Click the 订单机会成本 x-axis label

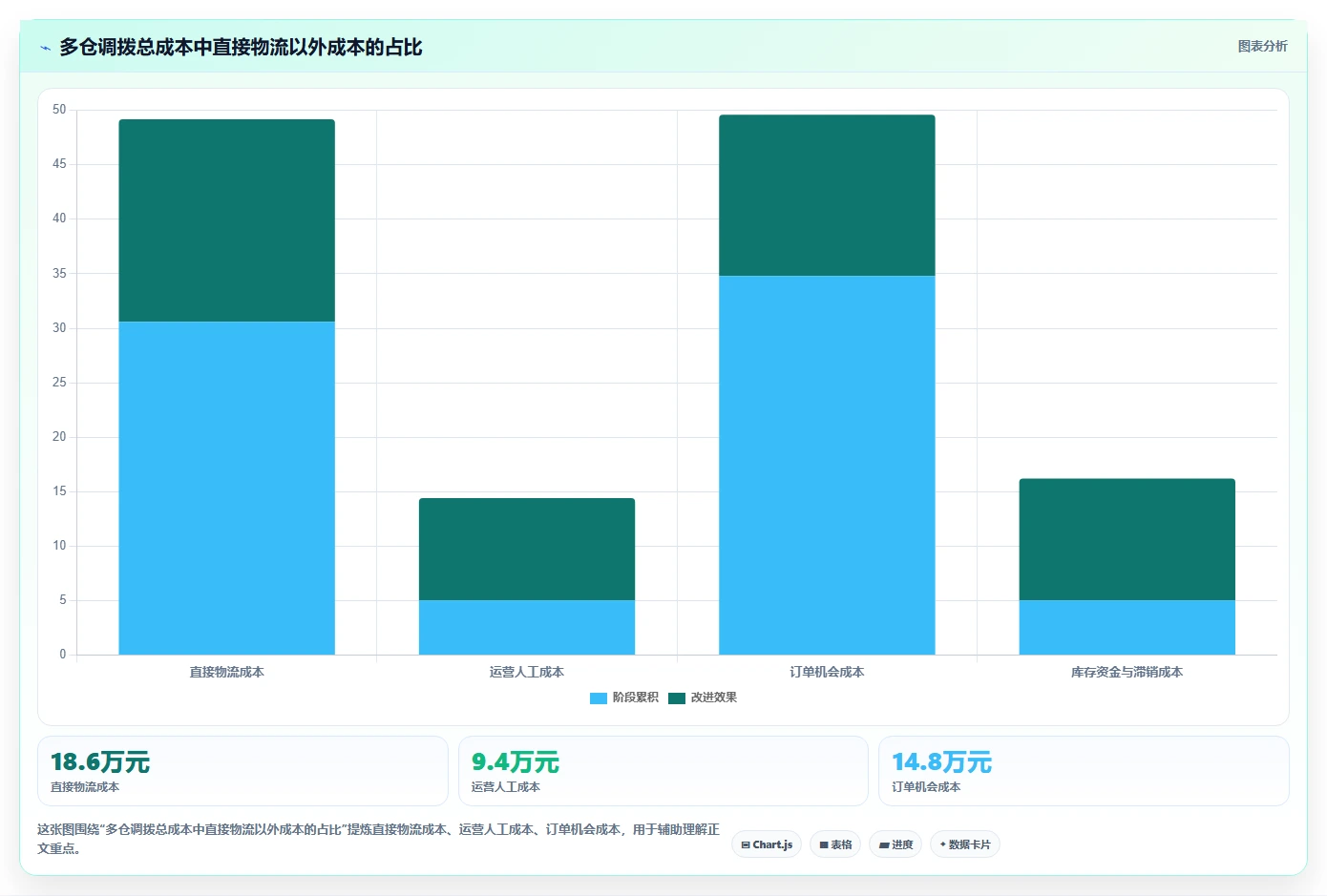827,673
